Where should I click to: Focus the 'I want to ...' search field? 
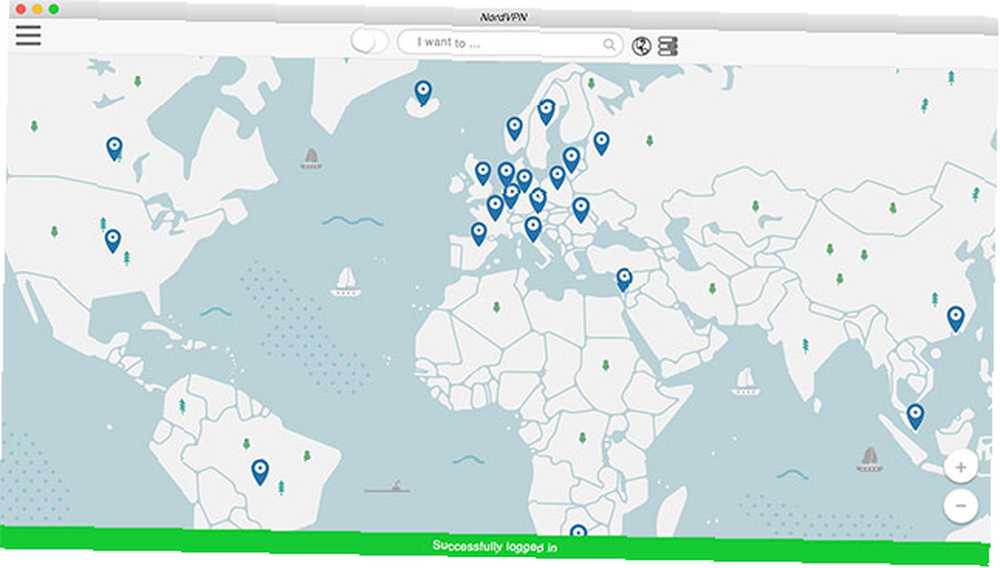509,43
